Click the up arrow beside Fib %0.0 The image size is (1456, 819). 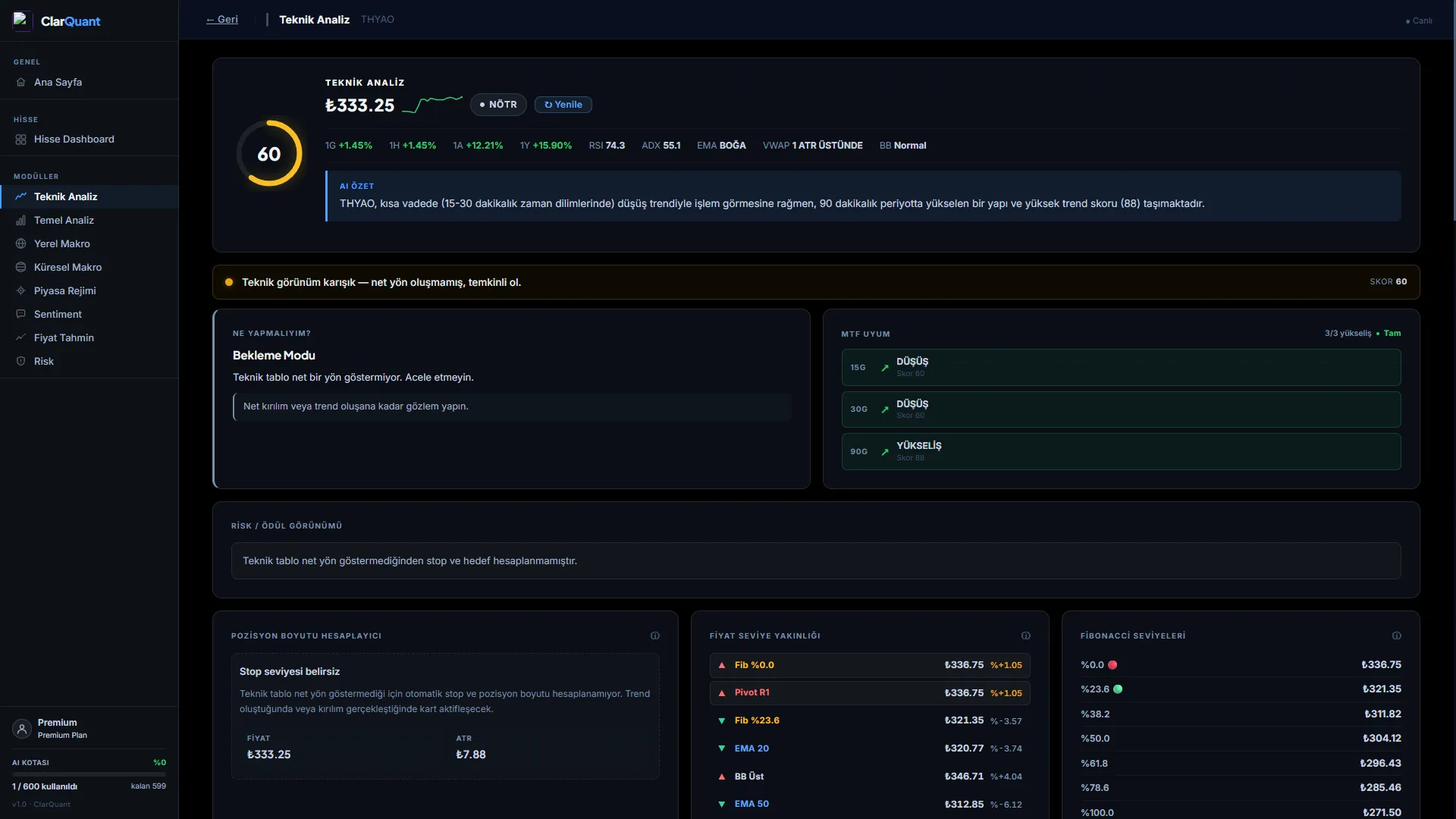coord(722,665)
